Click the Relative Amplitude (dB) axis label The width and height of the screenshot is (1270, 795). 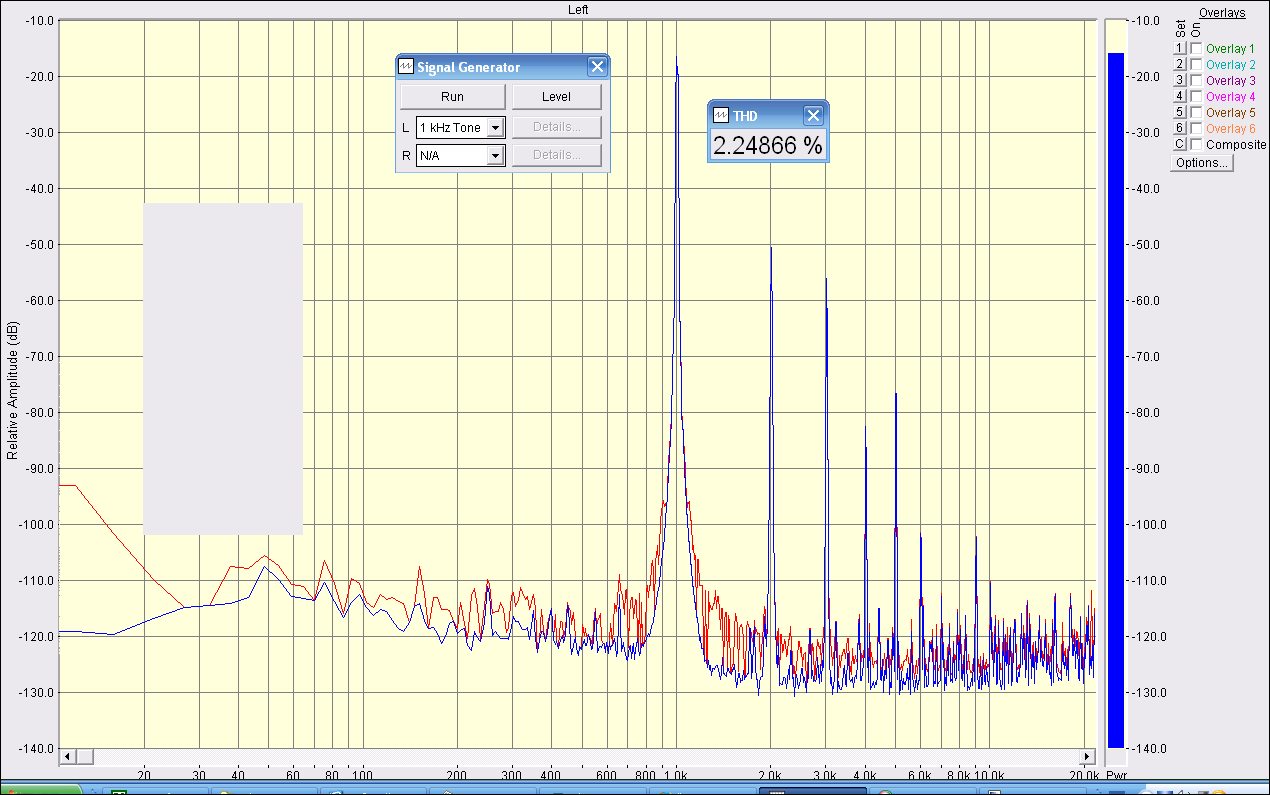[12, 390]
